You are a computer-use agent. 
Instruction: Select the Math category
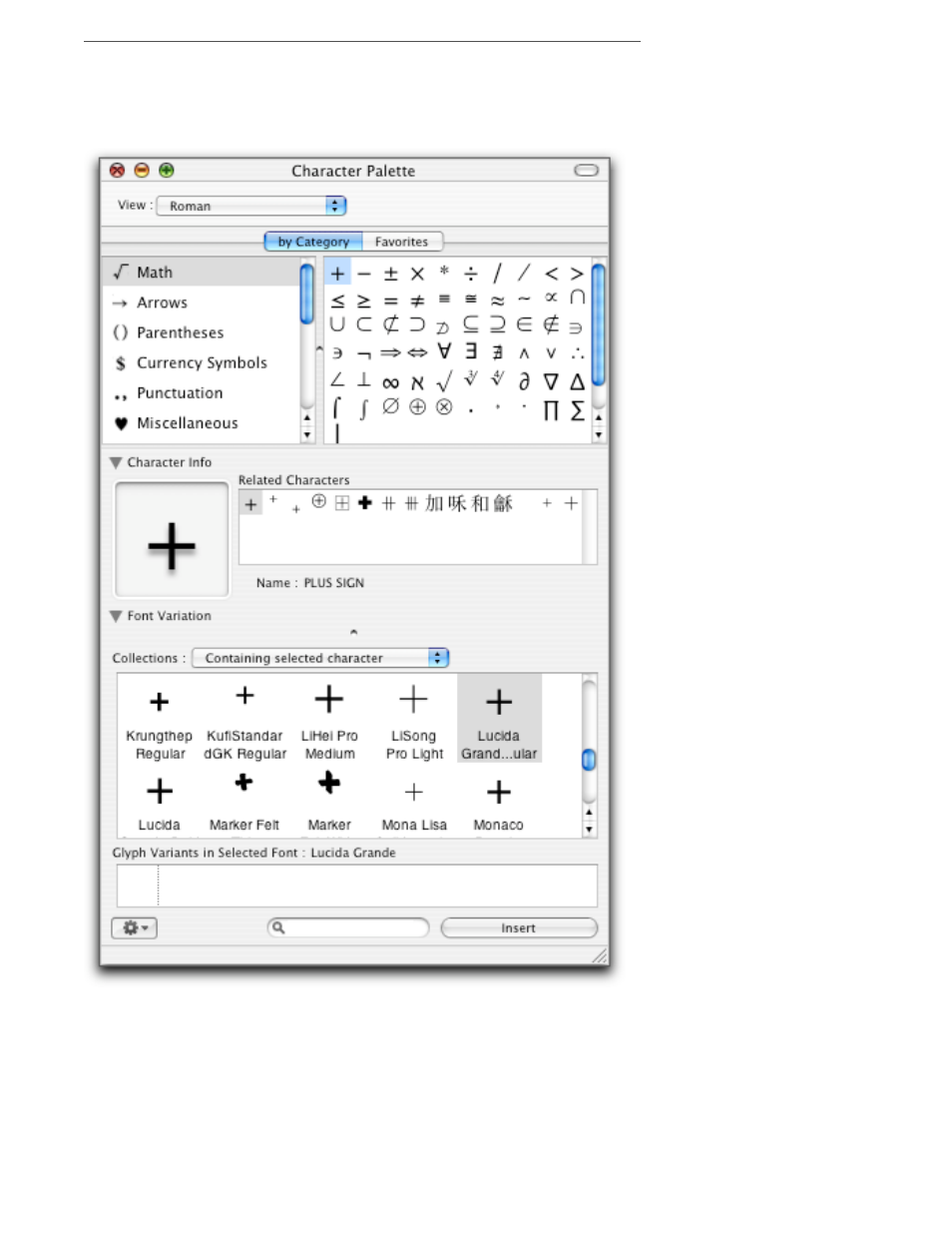201,272
